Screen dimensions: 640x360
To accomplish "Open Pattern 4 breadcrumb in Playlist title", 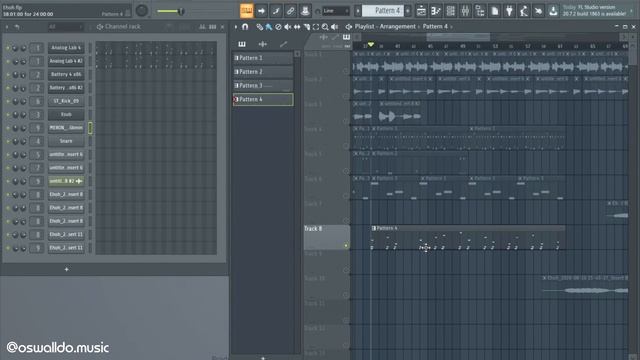I will tap(435, 27).
